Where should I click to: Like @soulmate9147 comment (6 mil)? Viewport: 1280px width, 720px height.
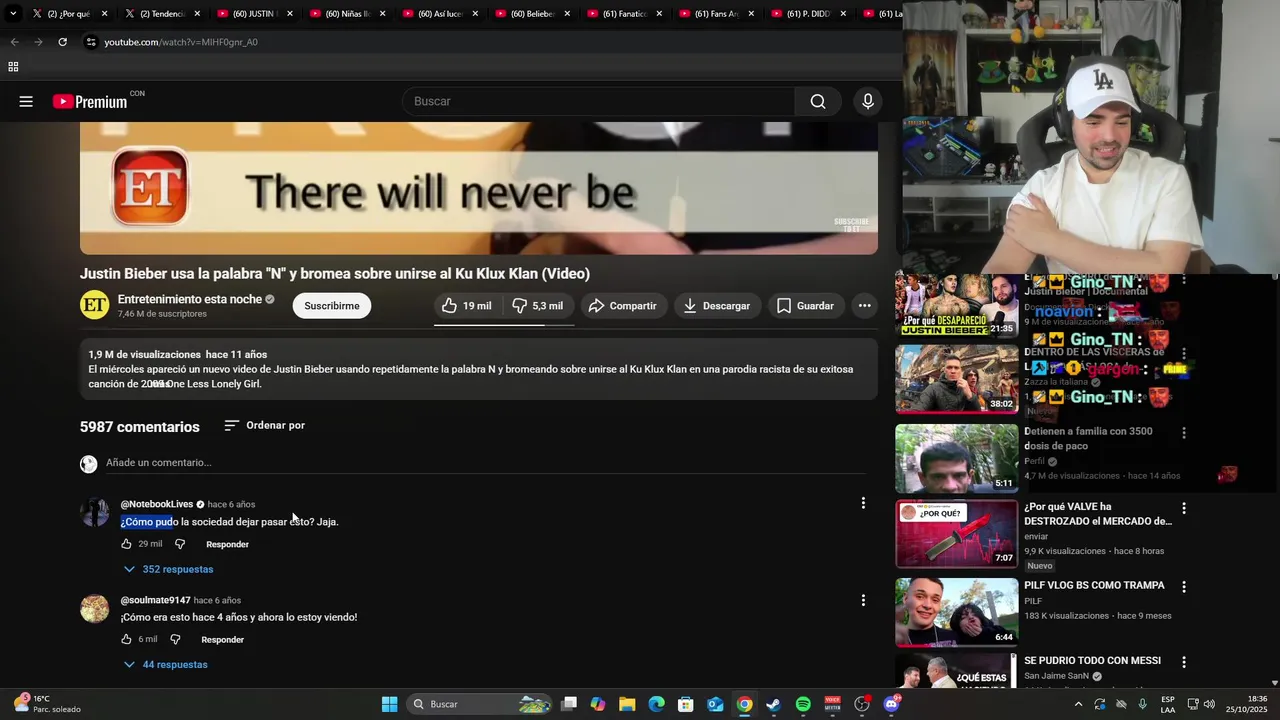coord(126,639)
